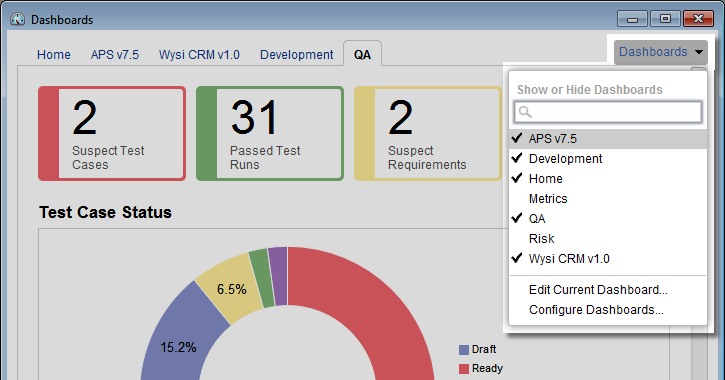Click the Dashboards dropdown arrow
This screenshot has height=380, width=725.
tap(699, 52)
